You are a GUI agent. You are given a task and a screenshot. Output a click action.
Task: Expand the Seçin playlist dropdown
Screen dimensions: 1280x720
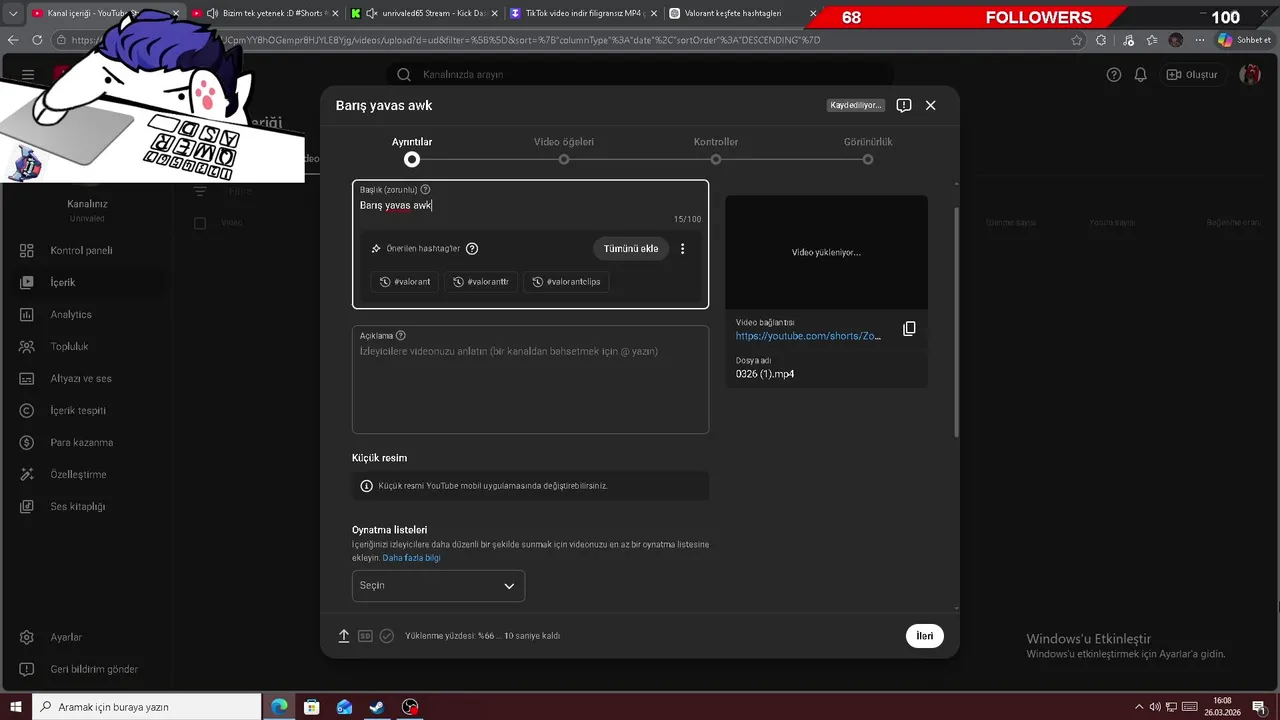tap(438, 586)
